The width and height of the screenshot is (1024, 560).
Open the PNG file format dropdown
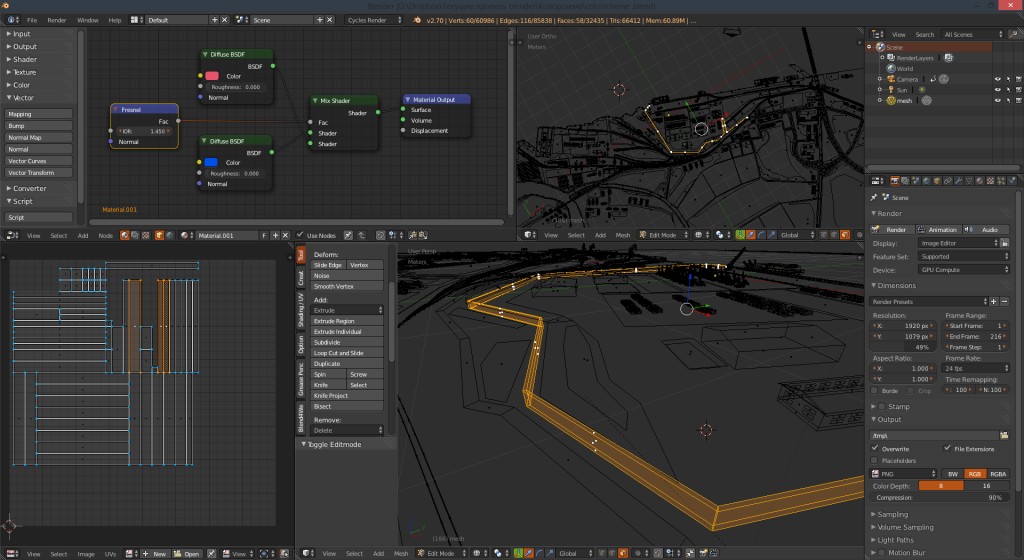904,474
